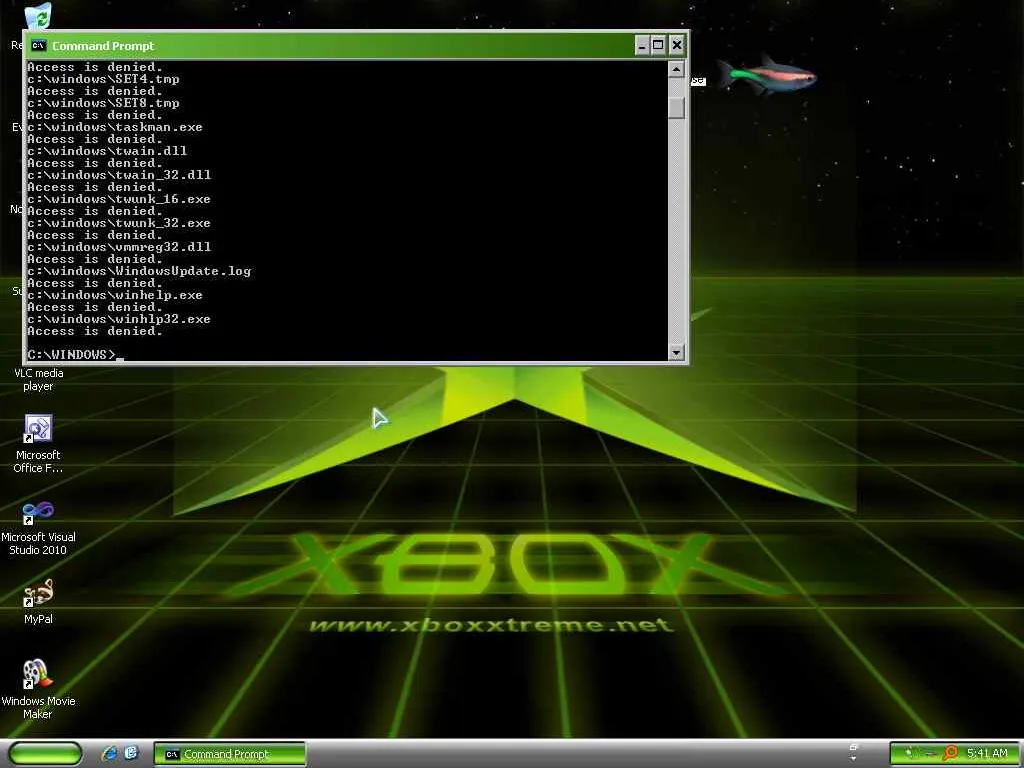Launch Internet Explorer from Quick Launch
This screenshot has width=1024, height=768.
[109, 753]
